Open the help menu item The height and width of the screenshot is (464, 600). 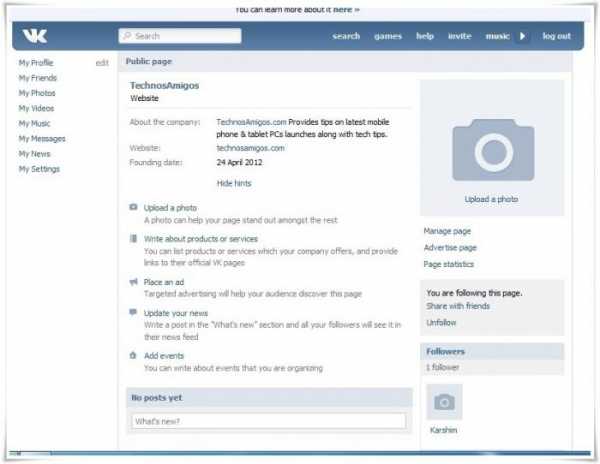pyautogui.click(x=425, y=36)
